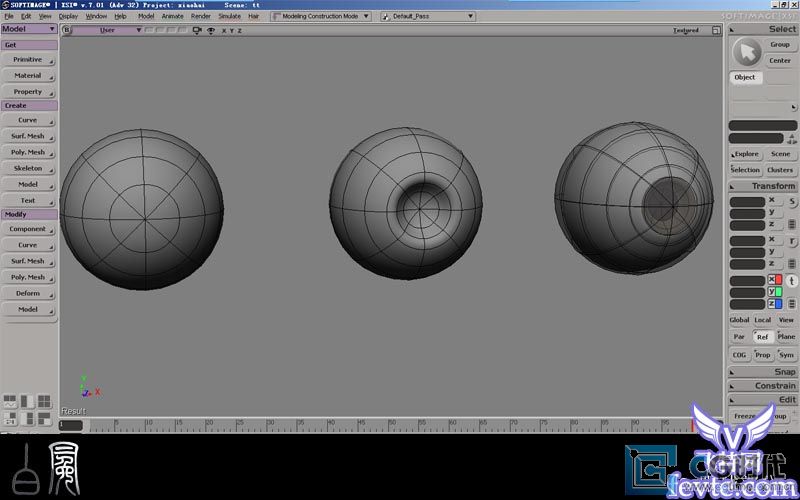Click the Scene button
The height and width of the screenshot is (500, 800).
[780, 154]
